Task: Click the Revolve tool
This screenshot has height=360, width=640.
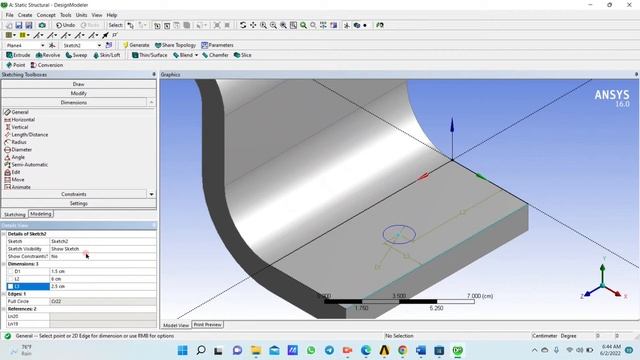Action: point(48,55)
